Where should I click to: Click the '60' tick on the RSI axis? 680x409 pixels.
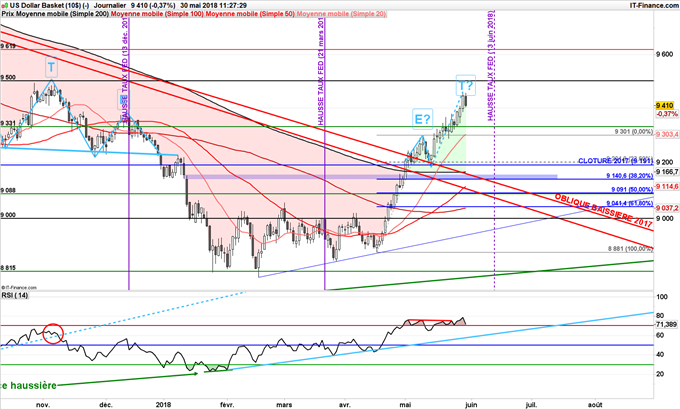click(x=660, y=335)
